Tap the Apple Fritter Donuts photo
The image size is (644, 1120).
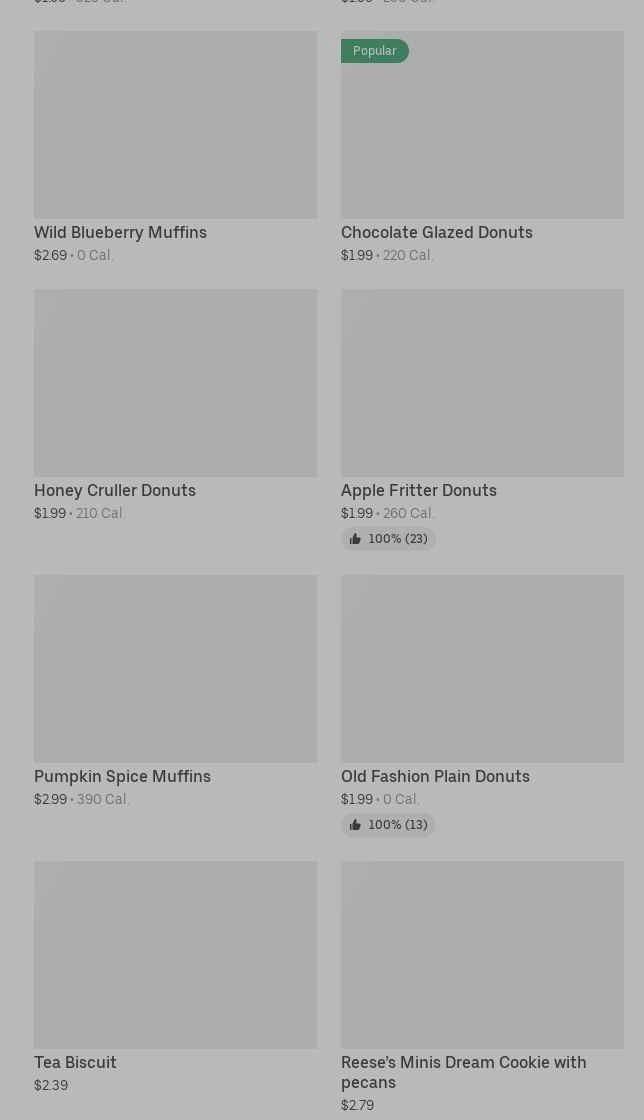[482, 383]
